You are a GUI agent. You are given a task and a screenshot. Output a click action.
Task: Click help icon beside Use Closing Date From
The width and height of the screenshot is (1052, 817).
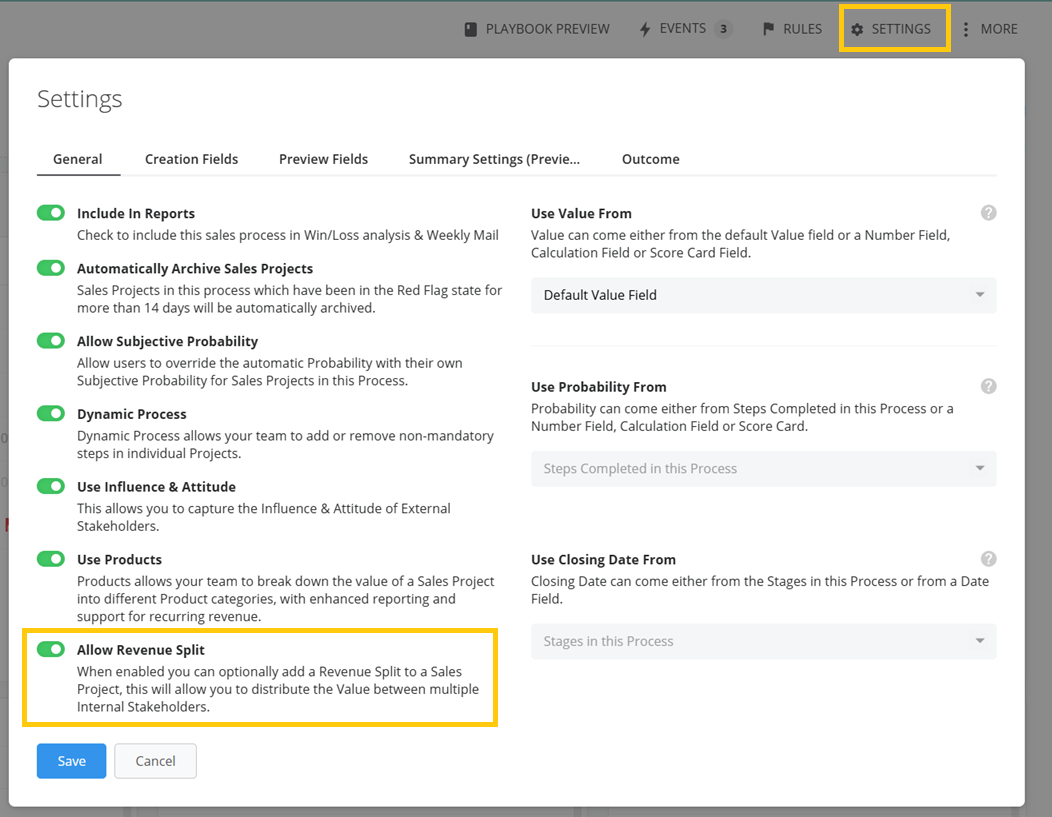[988, 559]
